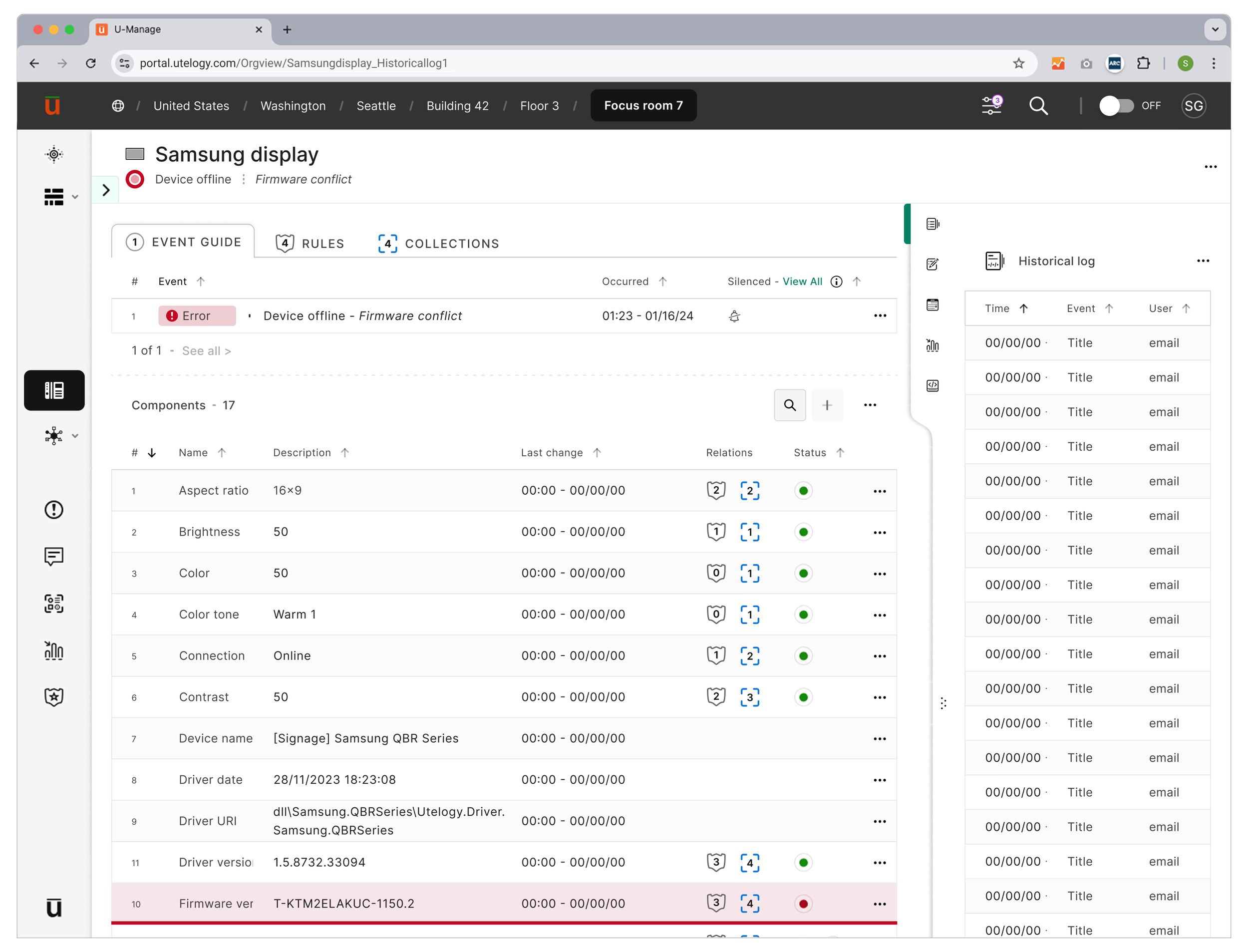The image size is (1248, 952).
Task: Open the analytics chart icon in left sidebar
Action: pos(54,650)
